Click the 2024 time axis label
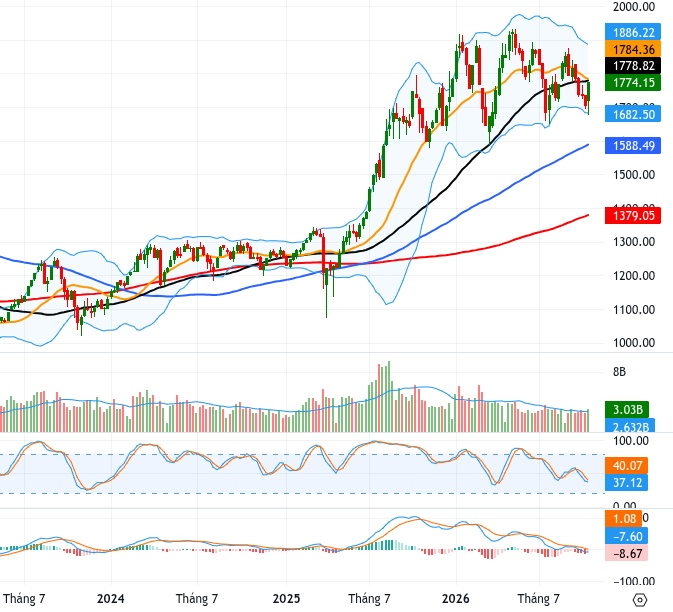This screenshot has width=673, height=612. (110, 598)
